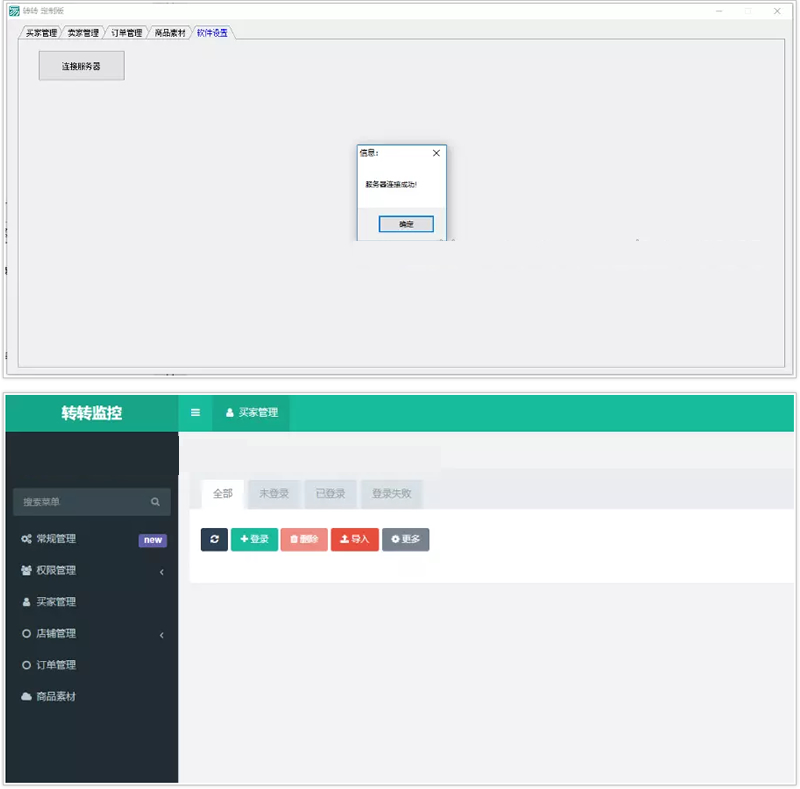Open the 更多 dropdown button
800x789 pixels.
pos(405,539)
